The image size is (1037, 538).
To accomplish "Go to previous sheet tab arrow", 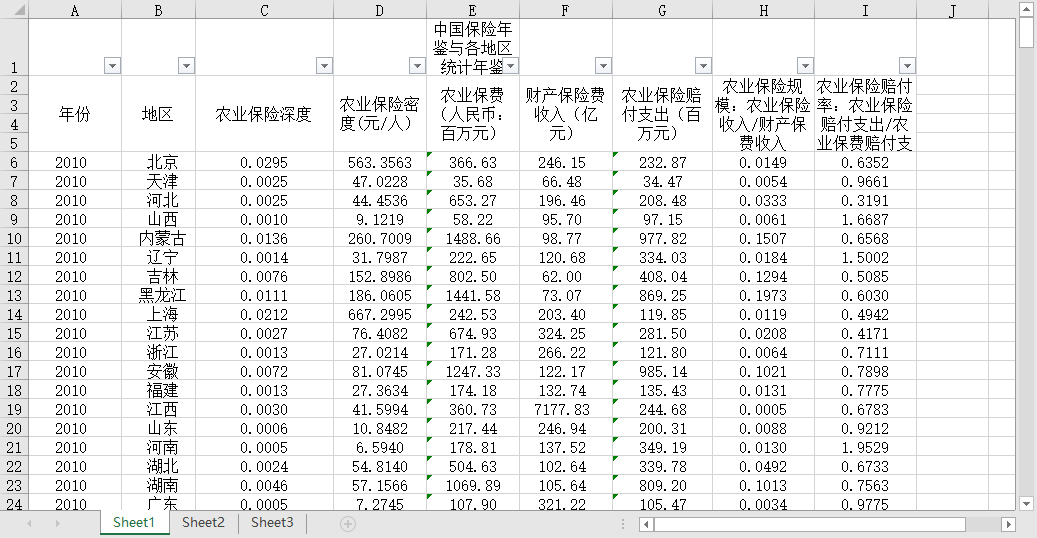I will (x=29, y=523).
